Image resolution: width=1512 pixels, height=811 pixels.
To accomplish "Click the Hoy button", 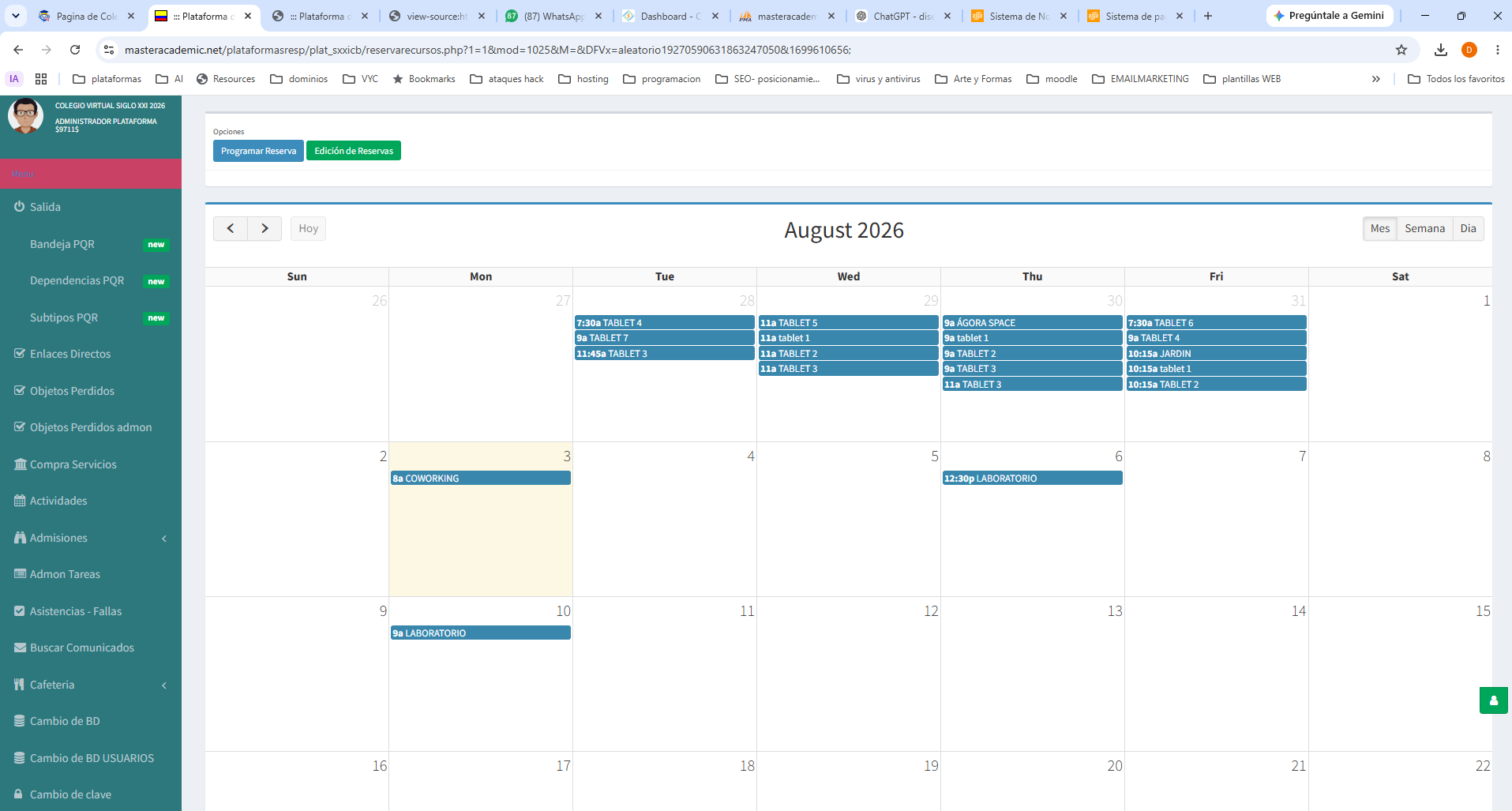I will (x=308, y=228).
